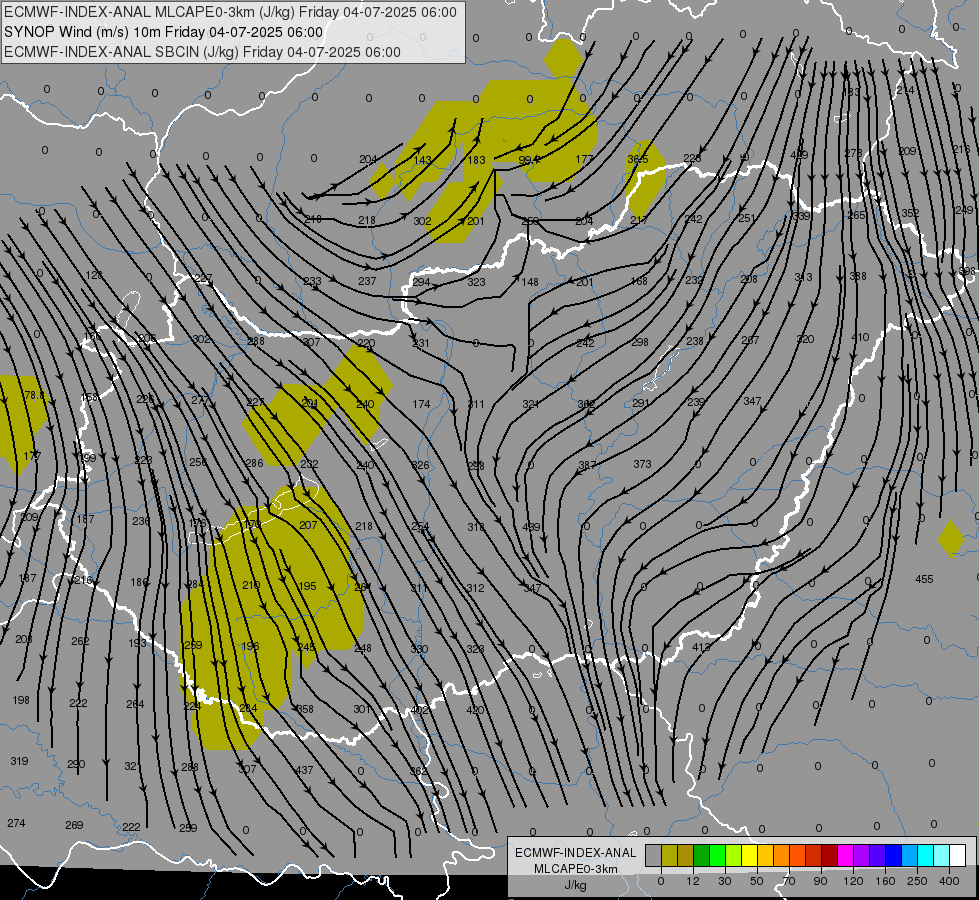Click the cyan legend swatch after 250
979x900 pixels.
click(925, 855)
